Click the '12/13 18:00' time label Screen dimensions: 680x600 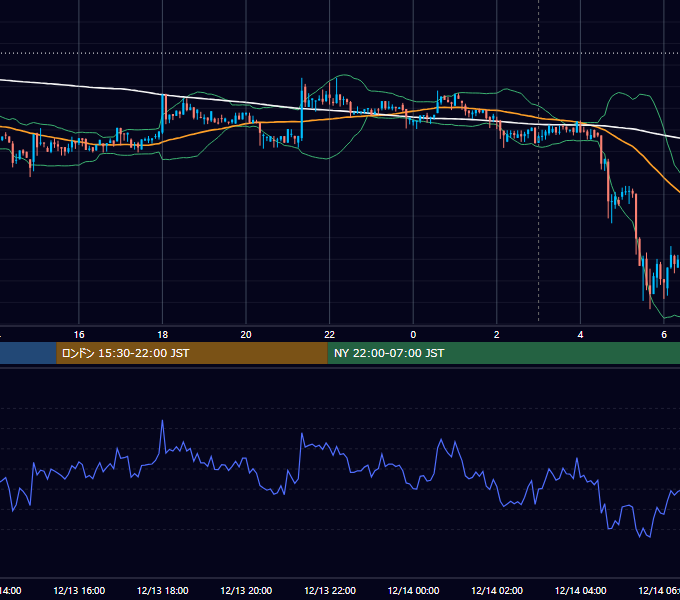[x=163, y=590]
